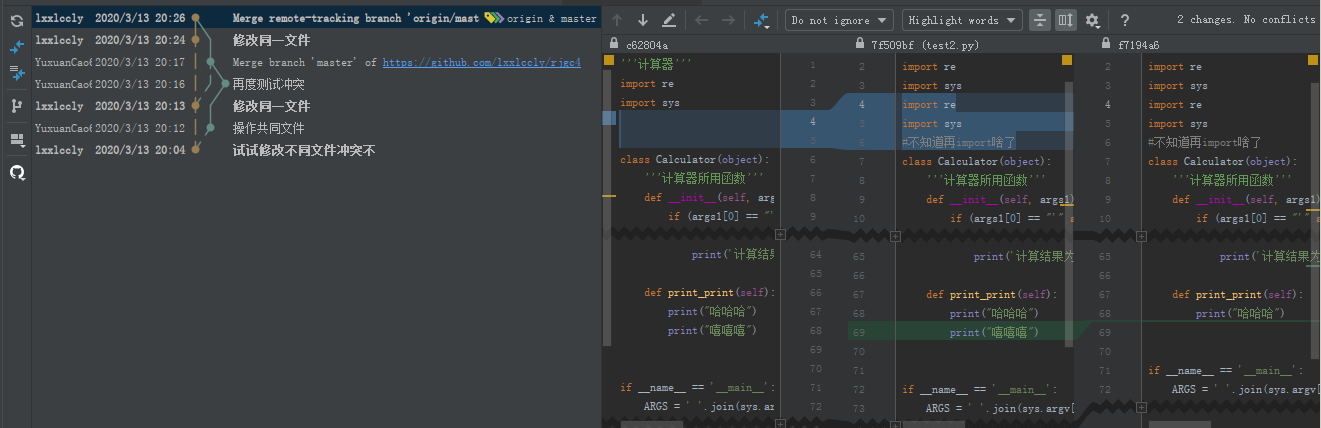The image size is (1321, 428).
Task: Open the 'Do not ignore' dropdown
Action: point(840,20)
